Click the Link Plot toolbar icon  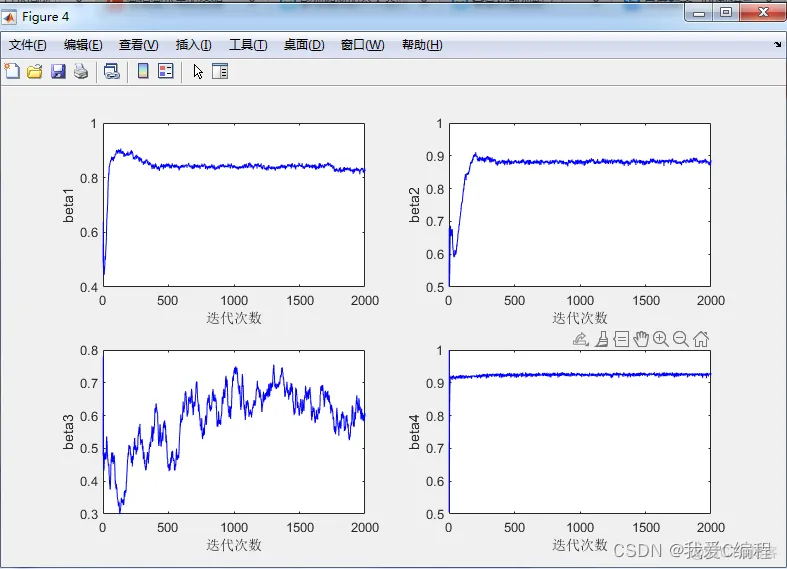(x=111, y=71)
